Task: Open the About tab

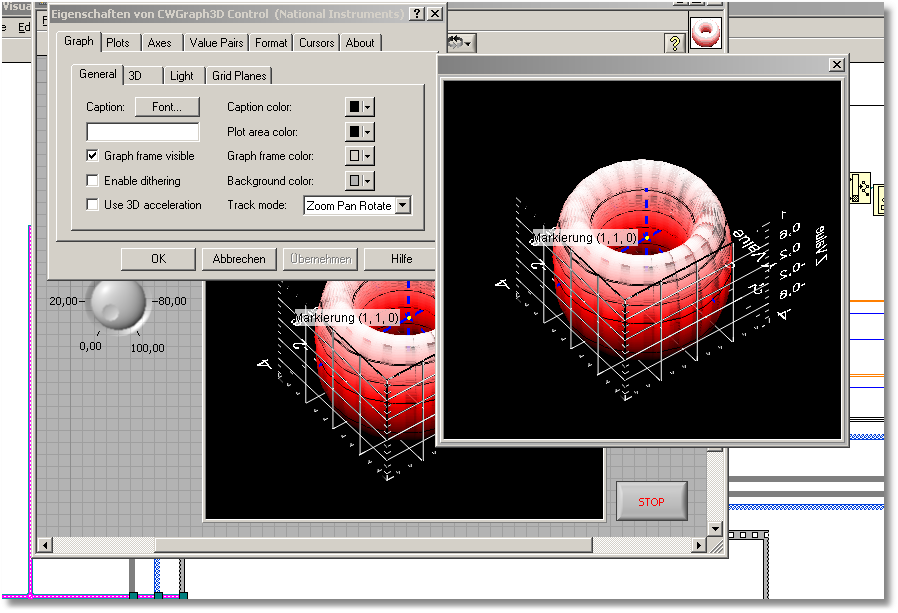Action: [x=360, y=42]
